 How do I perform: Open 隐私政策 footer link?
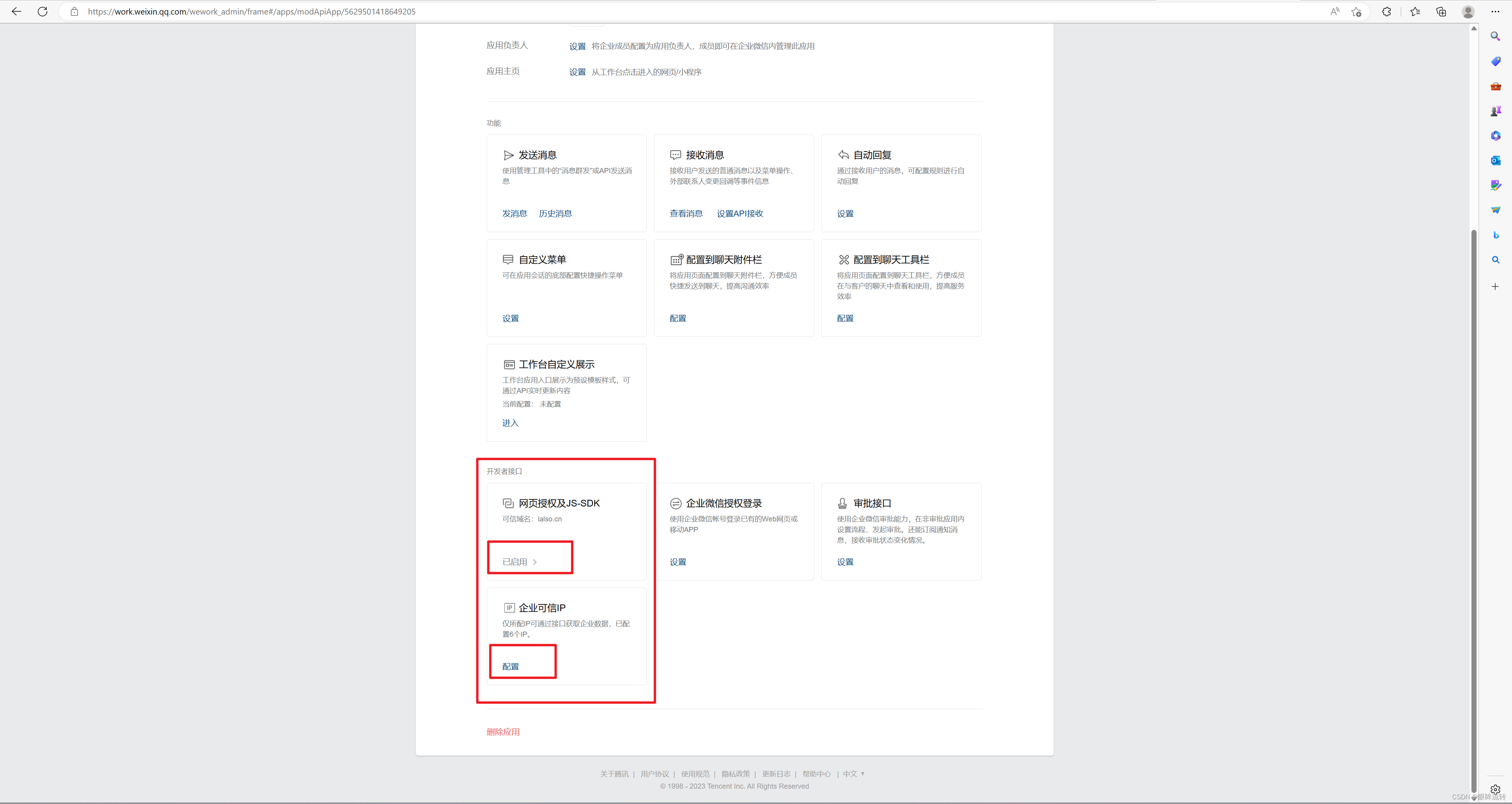[736, 774]
